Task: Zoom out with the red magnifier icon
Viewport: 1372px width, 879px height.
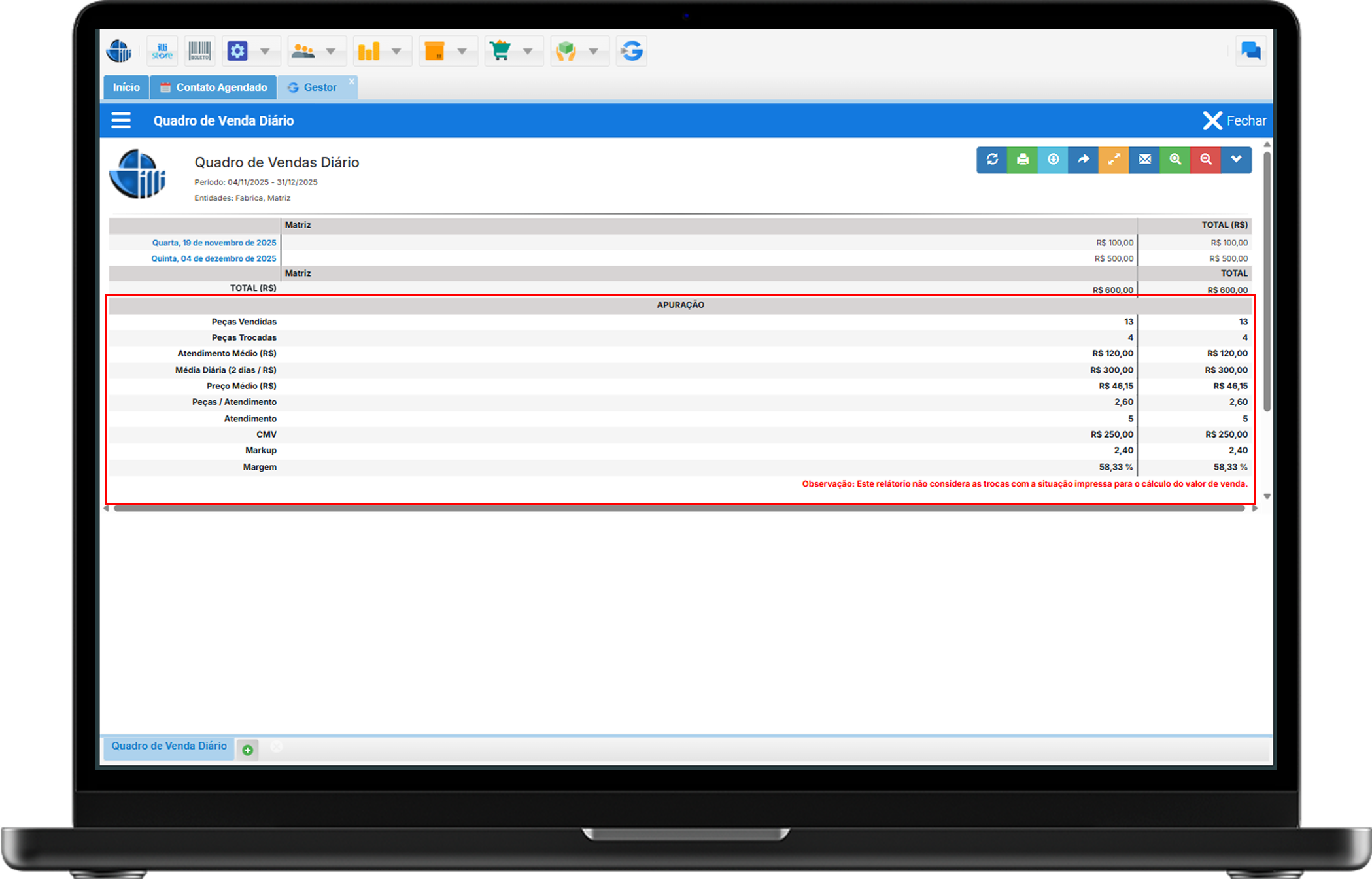Action: (1205, 160)
